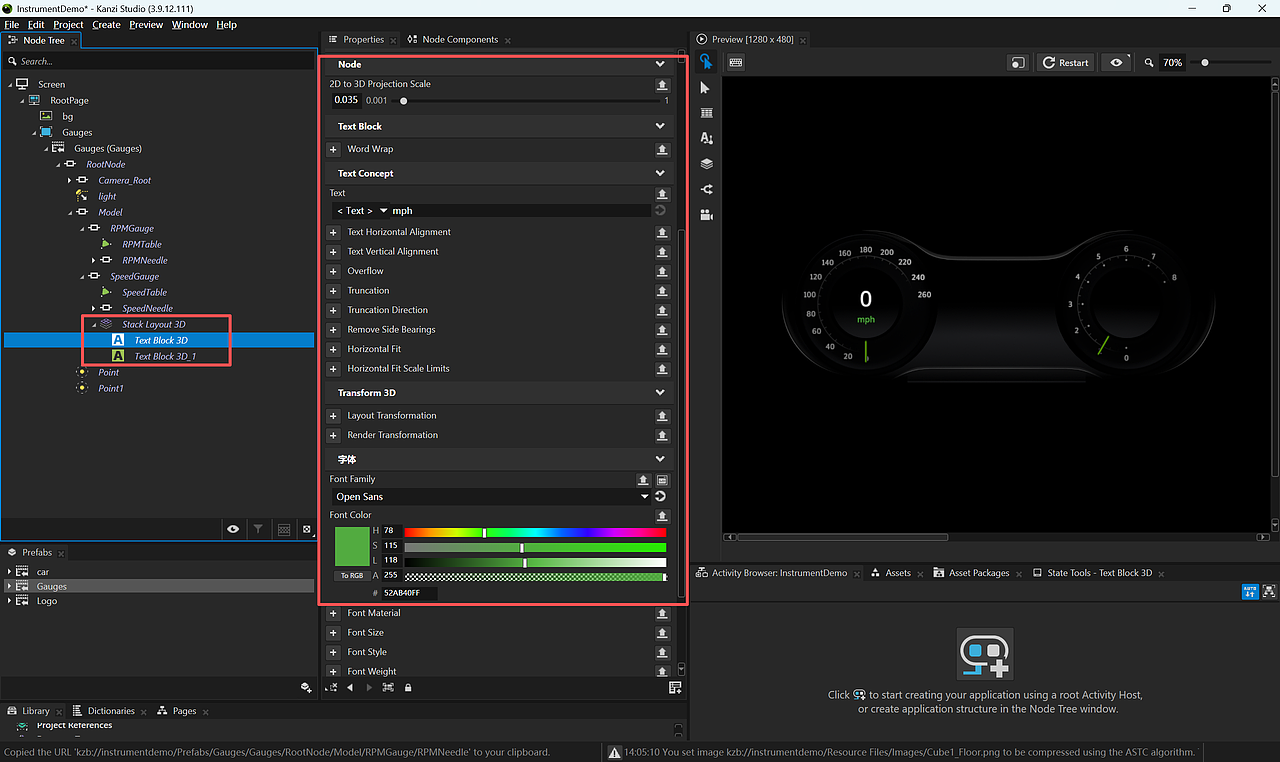1280x762 pixels.
Task: Open the Font Family dropdown showing Open Sans
Action: click(x=491, y=496)
